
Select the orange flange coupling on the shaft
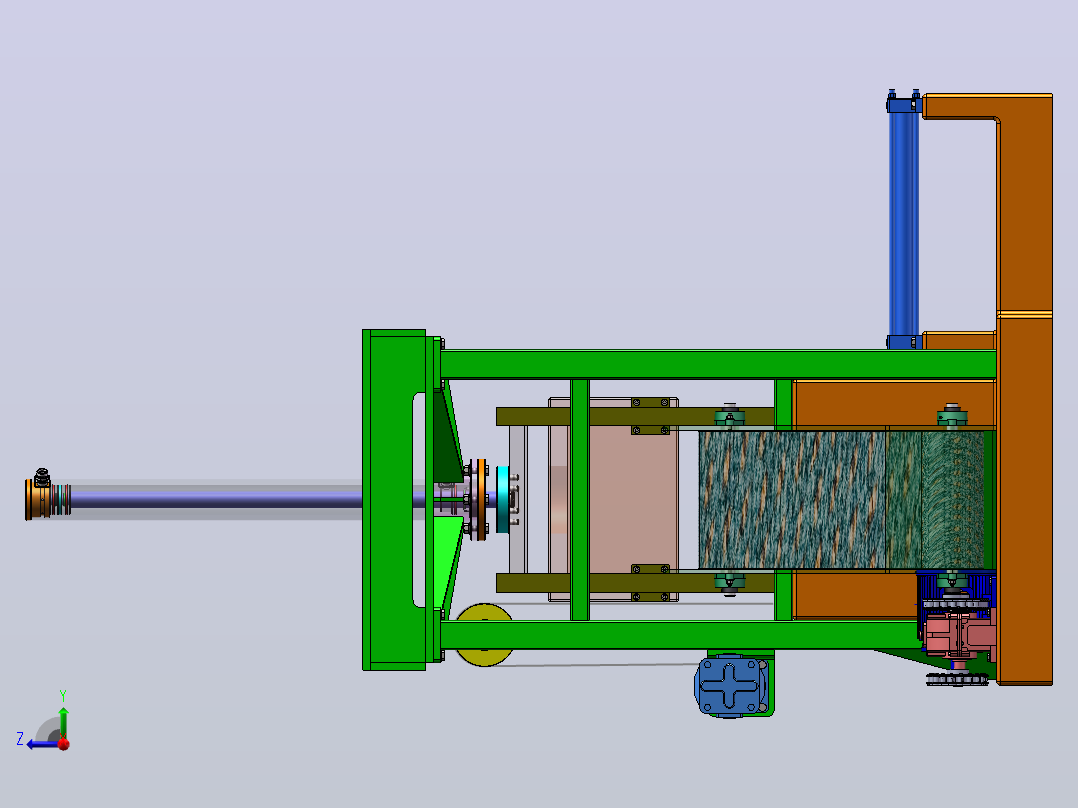[481, 499]
